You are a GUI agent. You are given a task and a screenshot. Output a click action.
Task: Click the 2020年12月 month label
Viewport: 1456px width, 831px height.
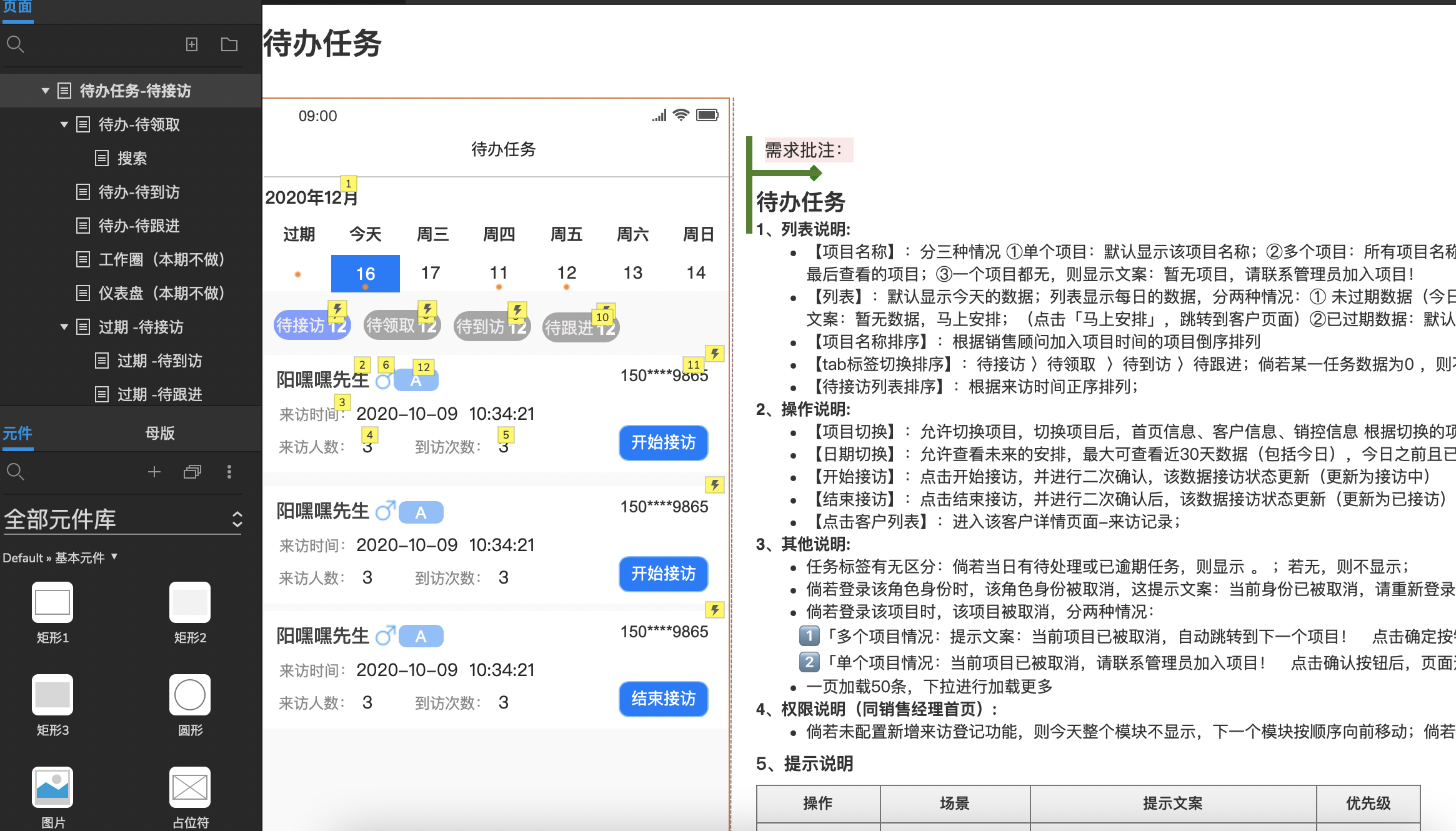click(311, 198)
